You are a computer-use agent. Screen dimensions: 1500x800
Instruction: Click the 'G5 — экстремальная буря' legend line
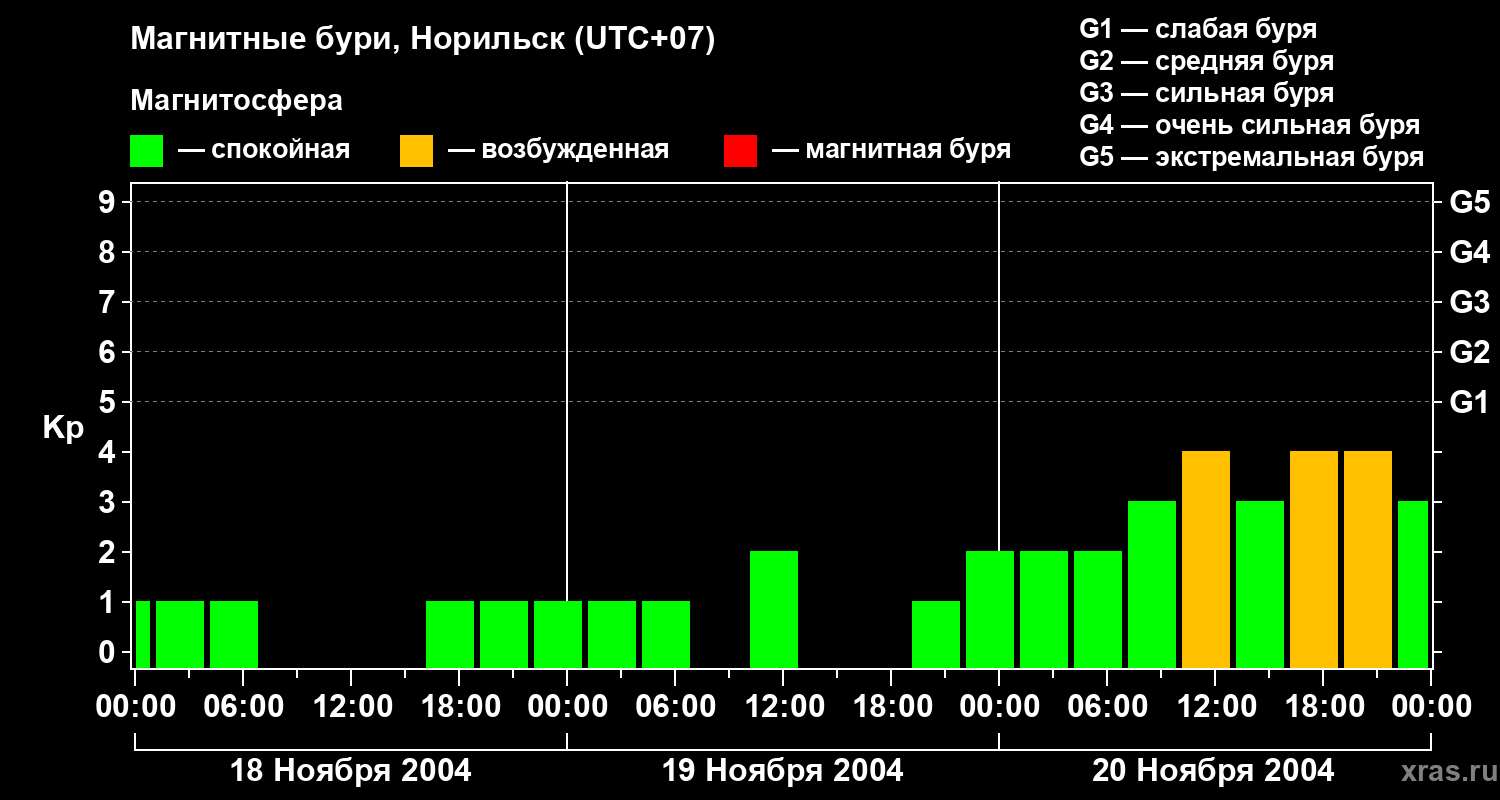pyautogui.click(x=1252, y=157)
